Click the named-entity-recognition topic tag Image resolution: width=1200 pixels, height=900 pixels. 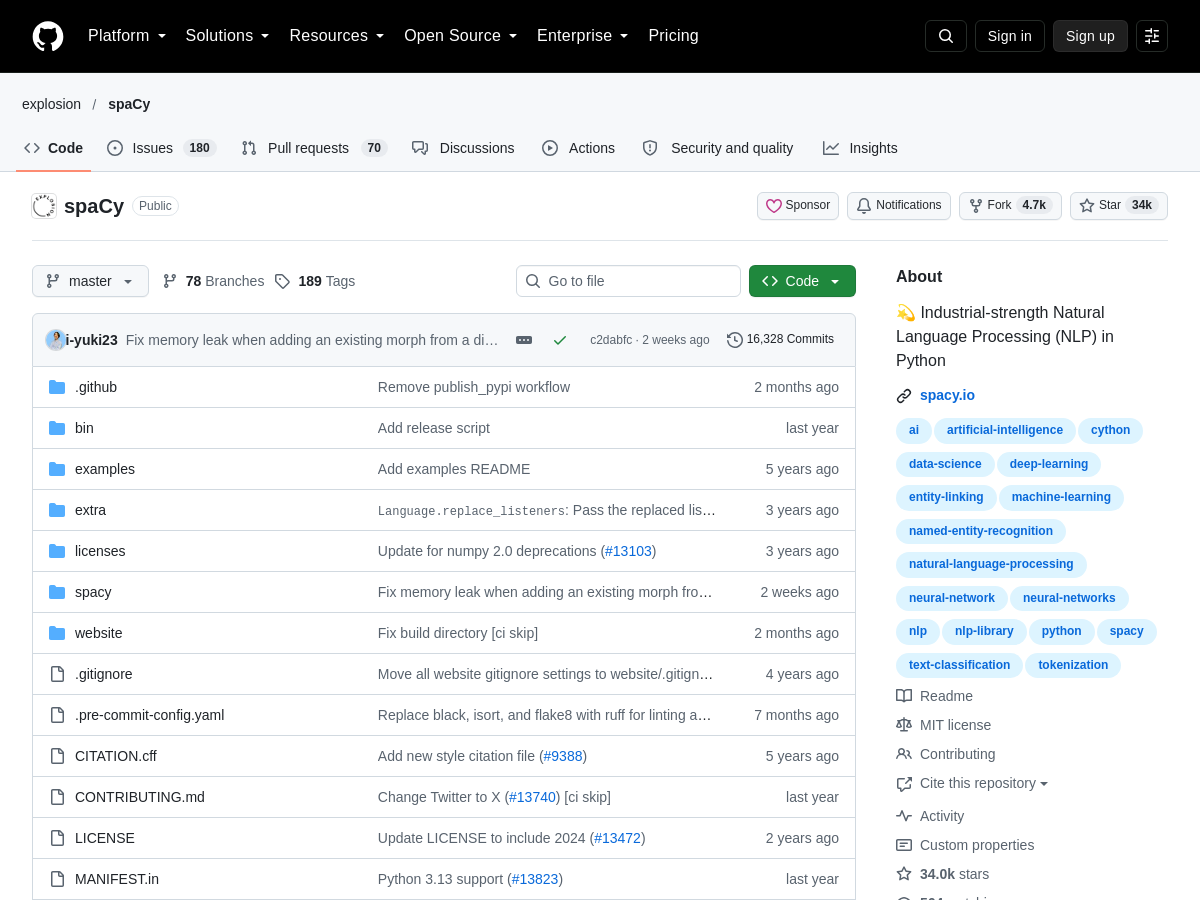tap(981, 531)
